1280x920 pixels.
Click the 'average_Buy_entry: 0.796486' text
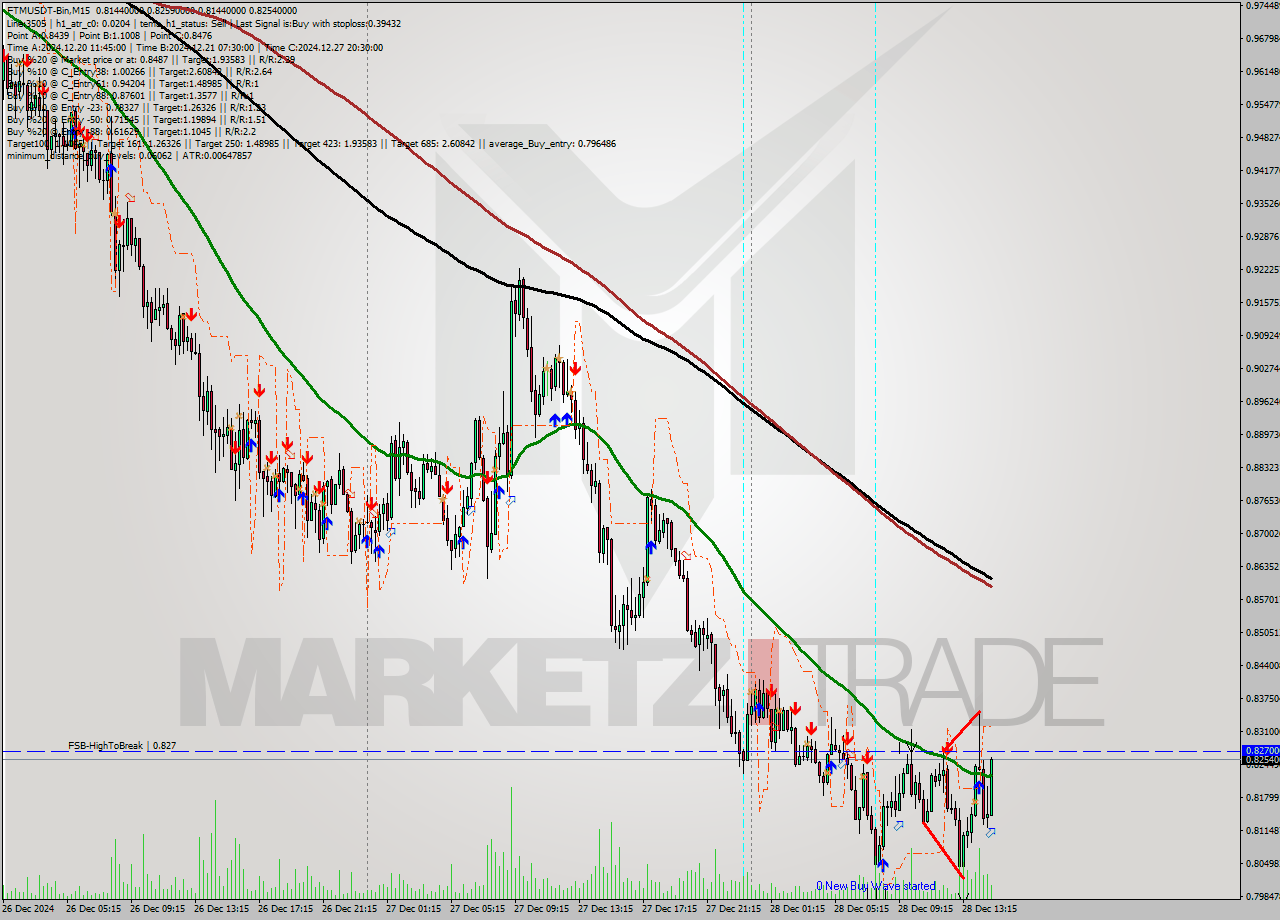tap(551, 143)
